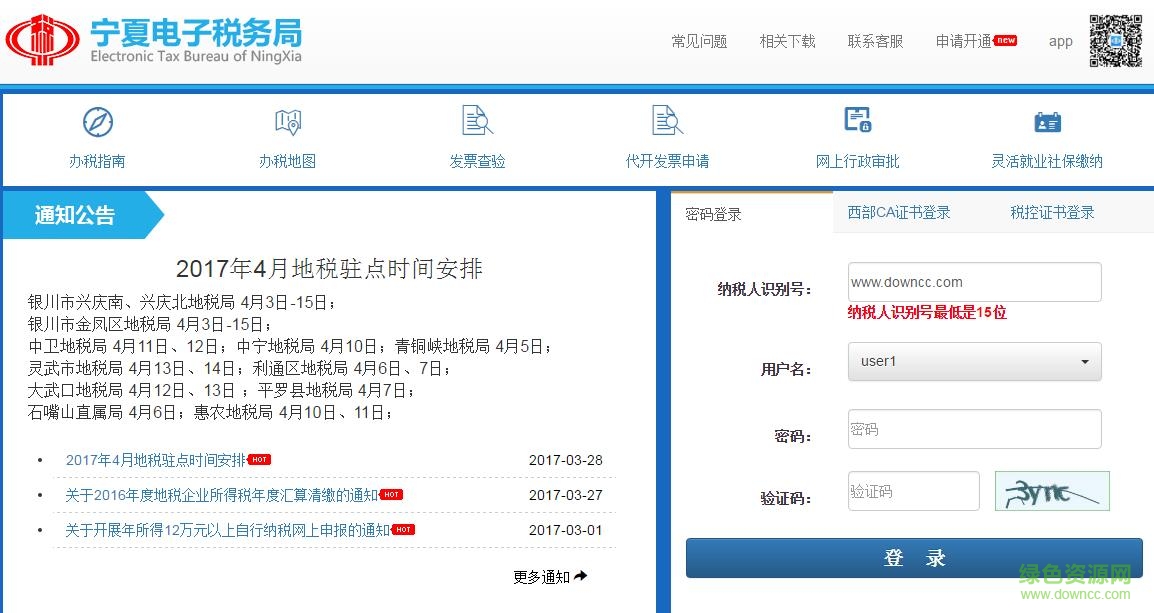Open the 办税地图 map icon
This screenshot has width=1154, height=613.
[287, 122]
